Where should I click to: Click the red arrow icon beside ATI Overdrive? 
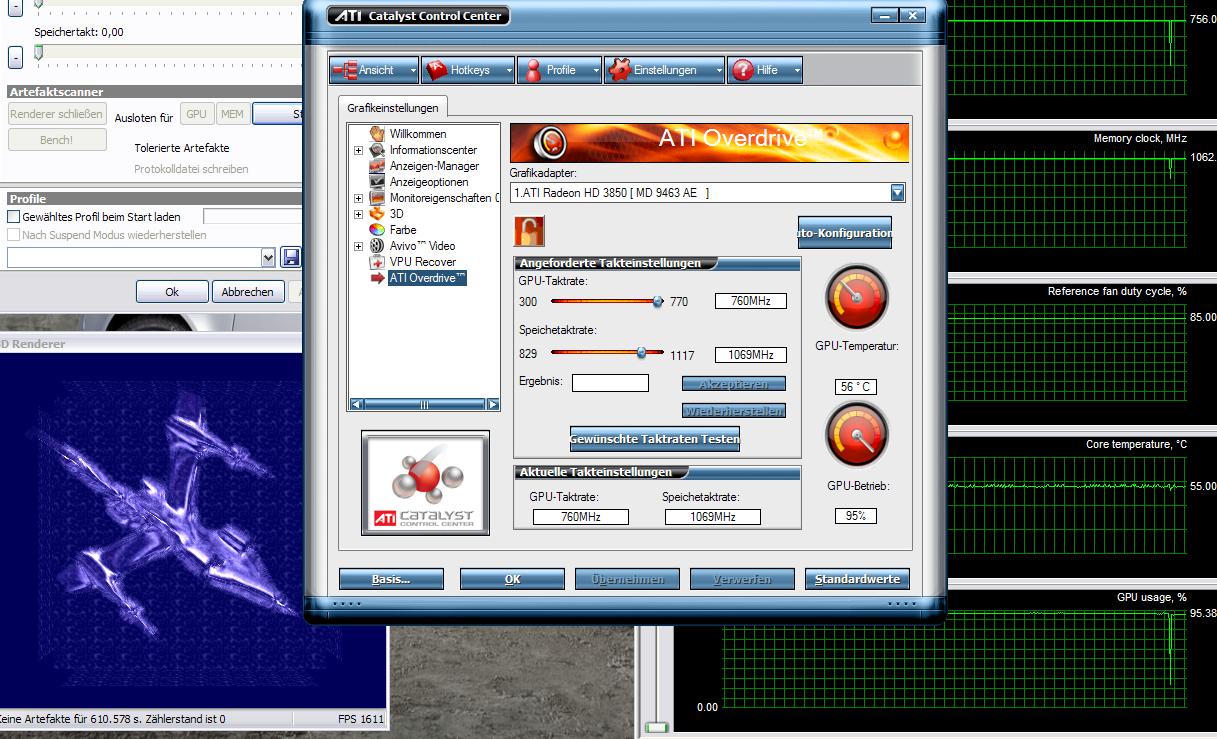pos(377,278)
